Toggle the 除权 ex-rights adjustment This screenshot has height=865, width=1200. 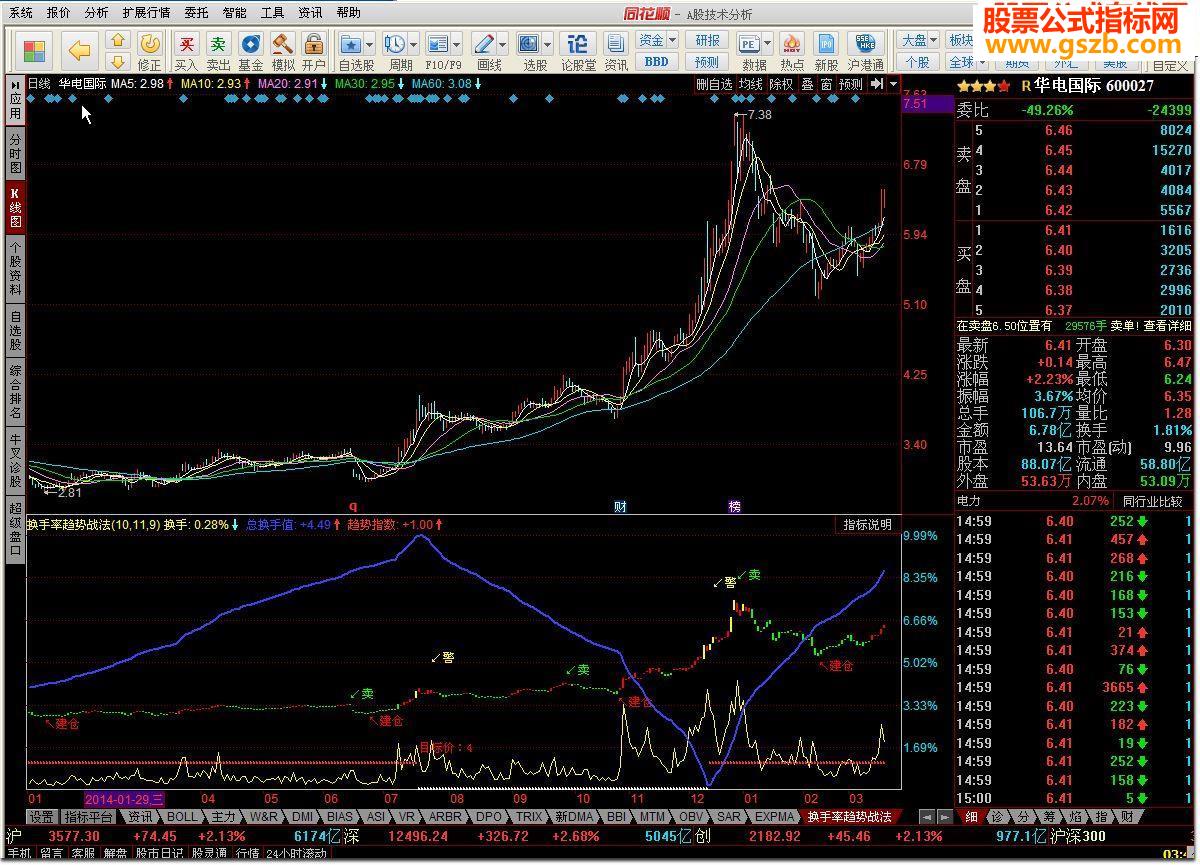pyautogui.click(x=781, y=84)
